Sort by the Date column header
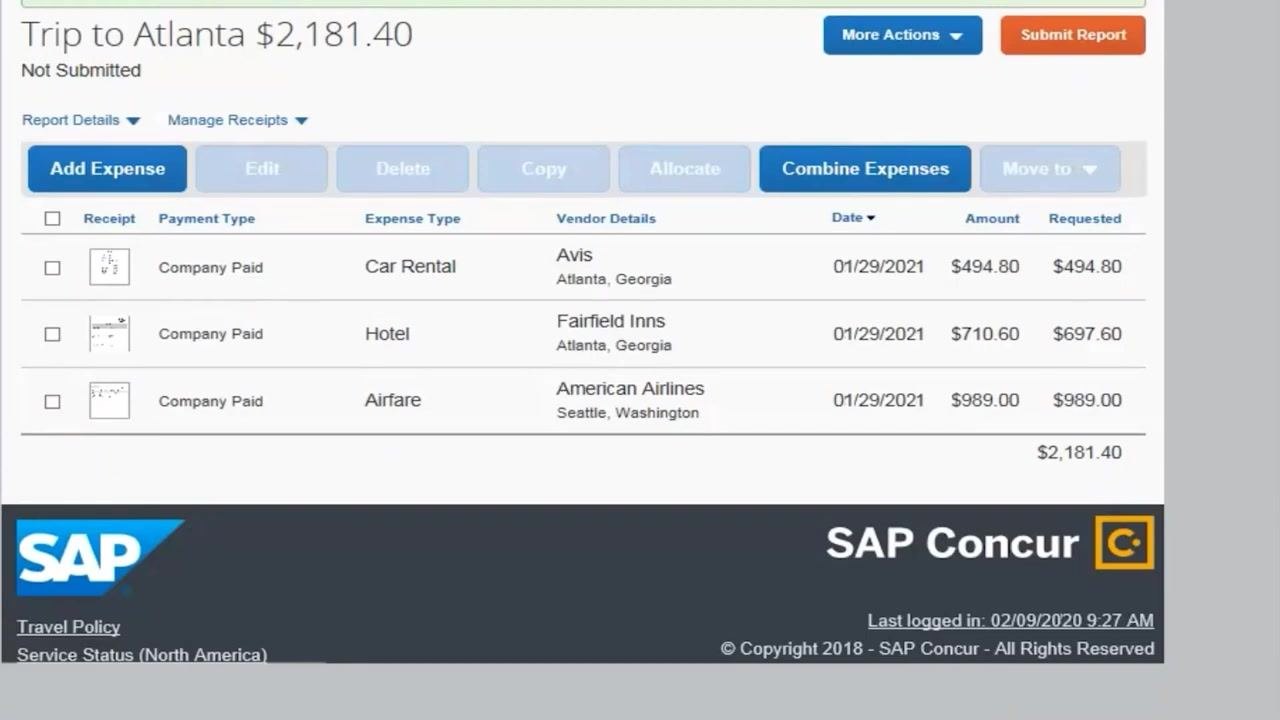The width and height of the screenshot is (1280, 720). pyautogui.click(x=853, y=218)
